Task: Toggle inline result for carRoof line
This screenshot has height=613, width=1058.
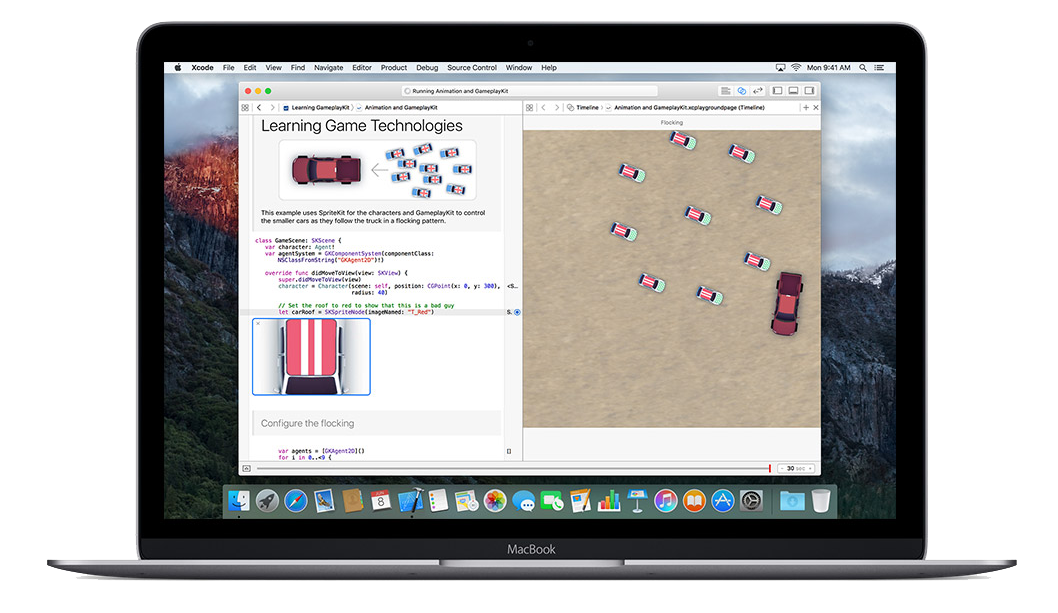Action: coord(518,312)
